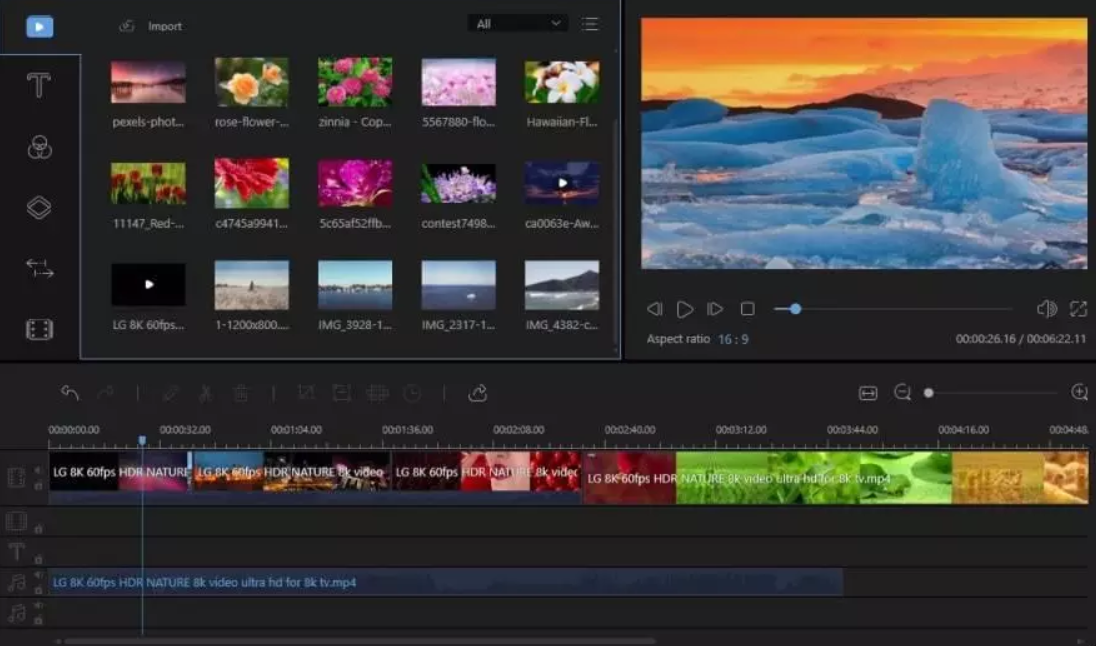Split the clip with the scissors tool

pyautogui.click(x=206, y=393)
